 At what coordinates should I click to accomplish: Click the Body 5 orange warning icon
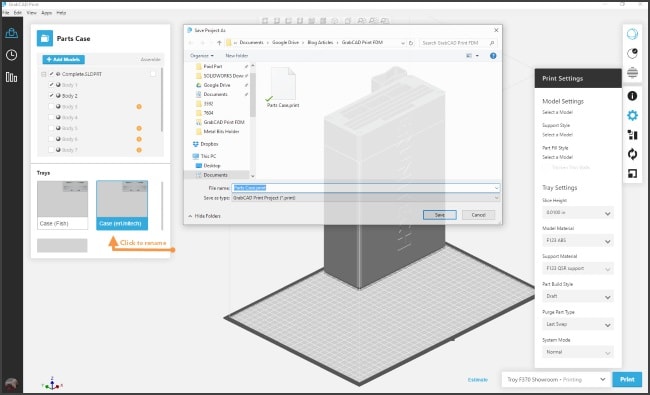pyautogui.click(x=139, y=128)
